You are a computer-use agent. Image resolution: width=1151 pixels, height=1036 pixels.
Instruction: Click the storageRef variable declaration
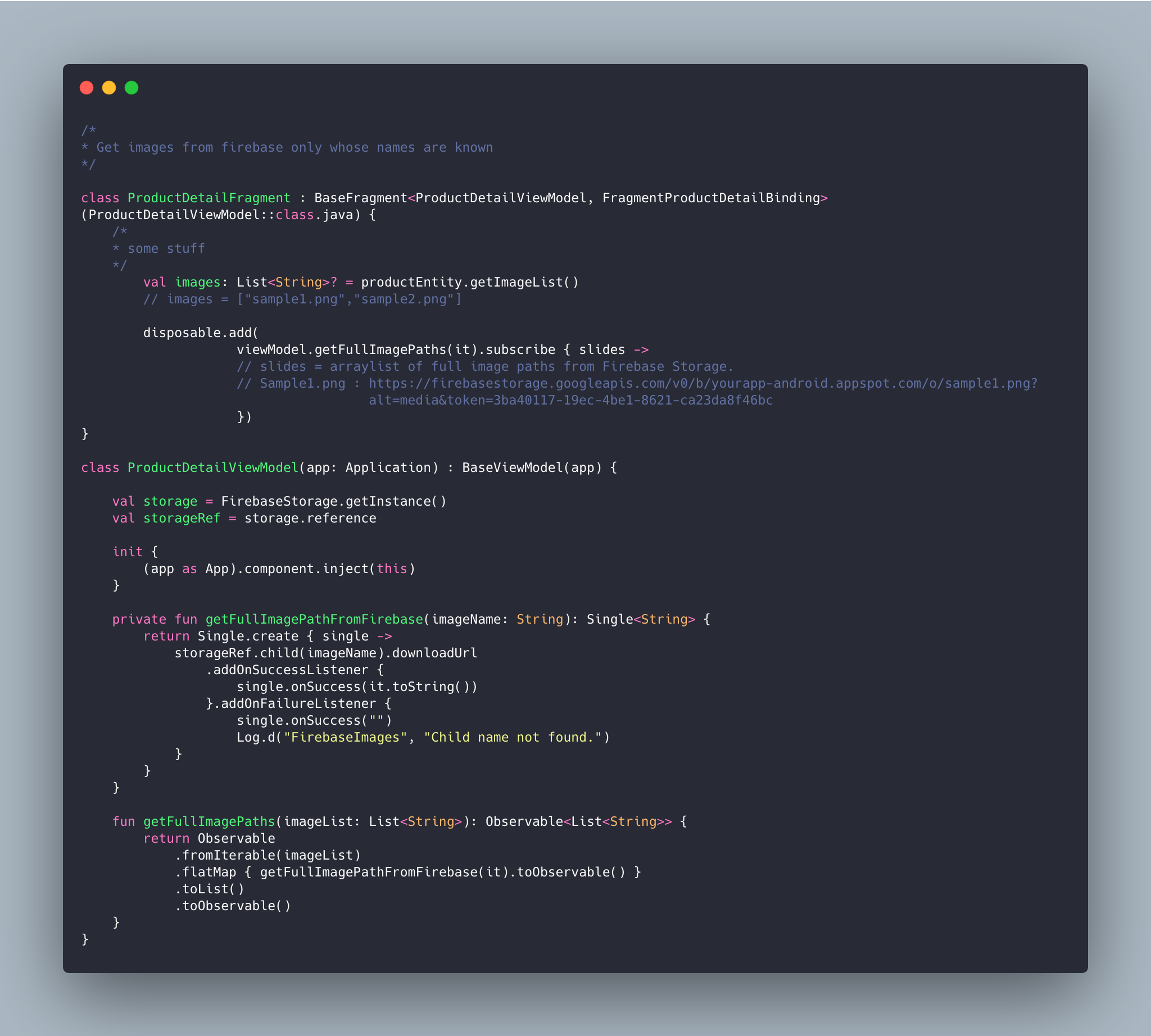[x=181, y=519]
